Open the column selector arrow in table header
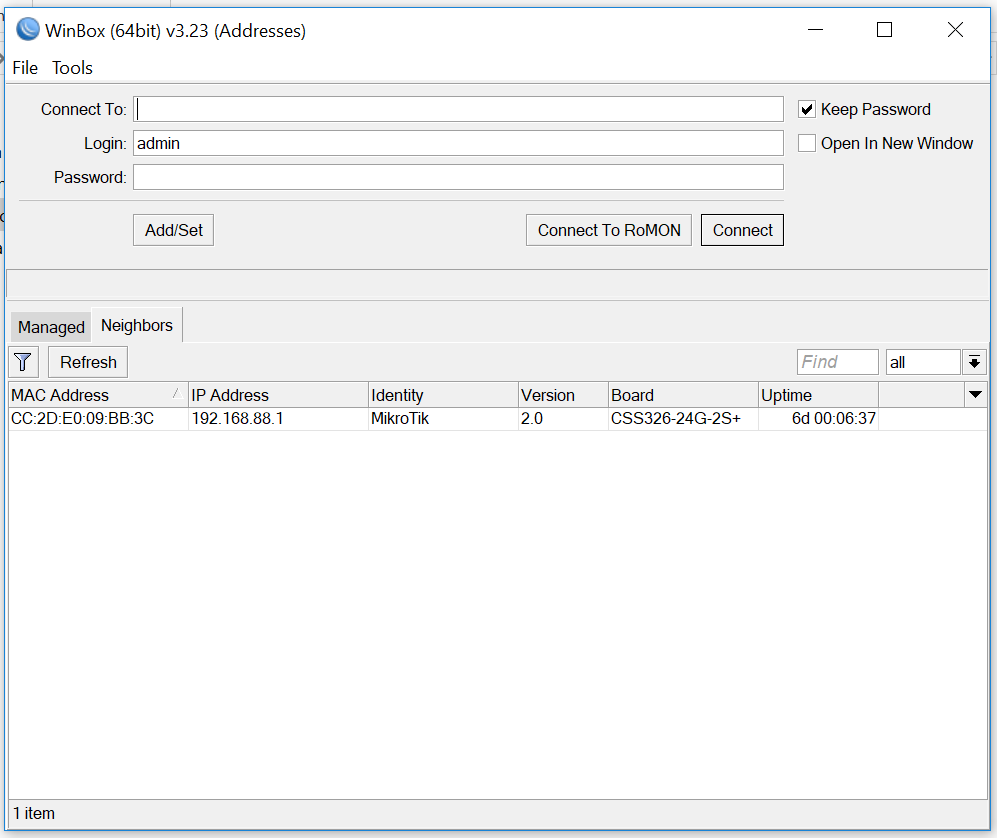The height and width of the screenshot is (838, 997). pyautogui.click(x=975, y=395)
